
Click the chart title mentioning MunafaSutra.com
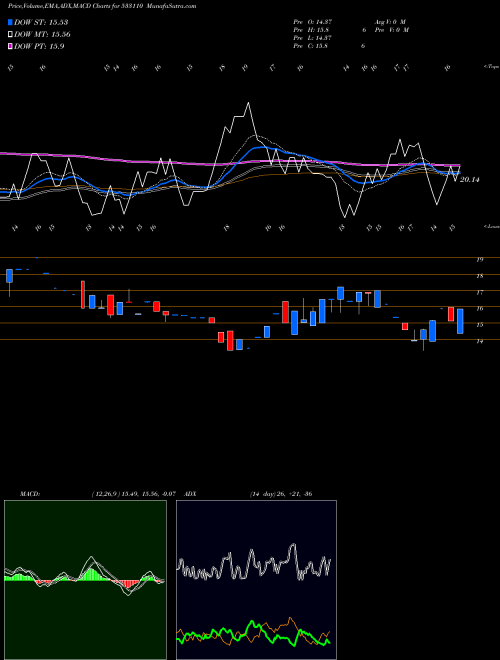(102, 6)
